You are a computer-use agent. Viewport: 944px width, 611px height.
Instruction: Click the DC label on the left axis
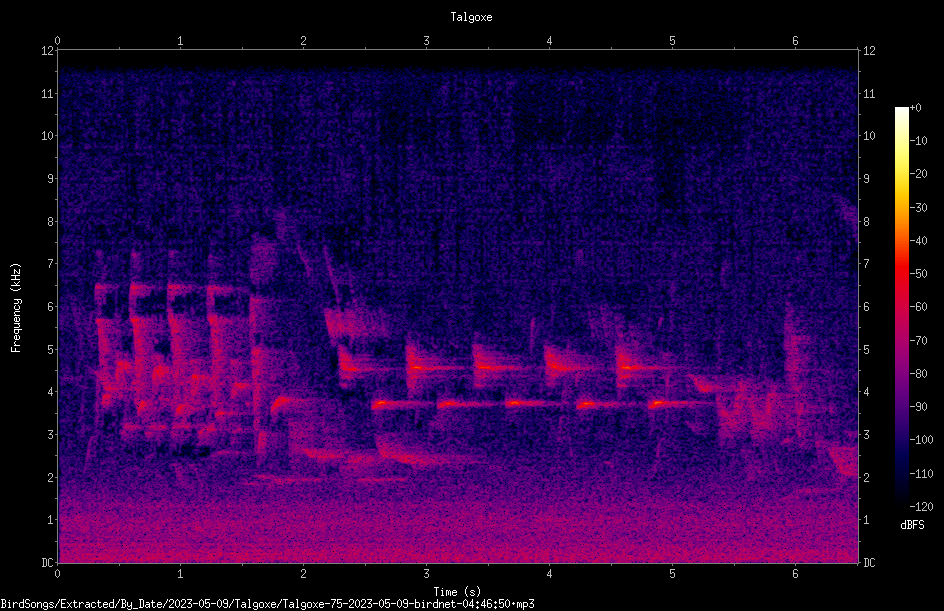[47, 562]
